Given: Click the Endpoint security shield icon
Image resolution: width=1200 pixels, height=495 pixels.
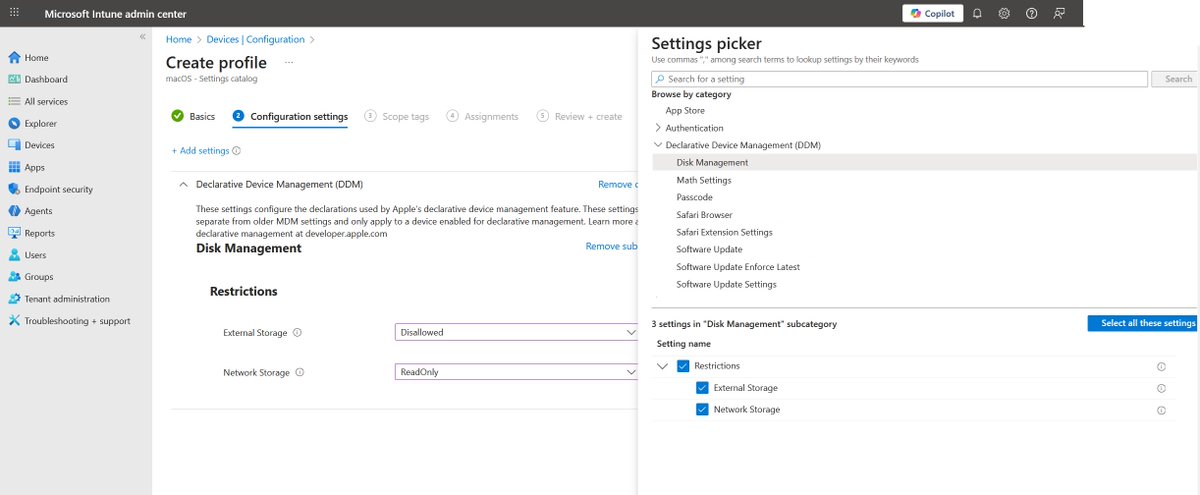Looking at the screenshot, I should coord(15,189).
